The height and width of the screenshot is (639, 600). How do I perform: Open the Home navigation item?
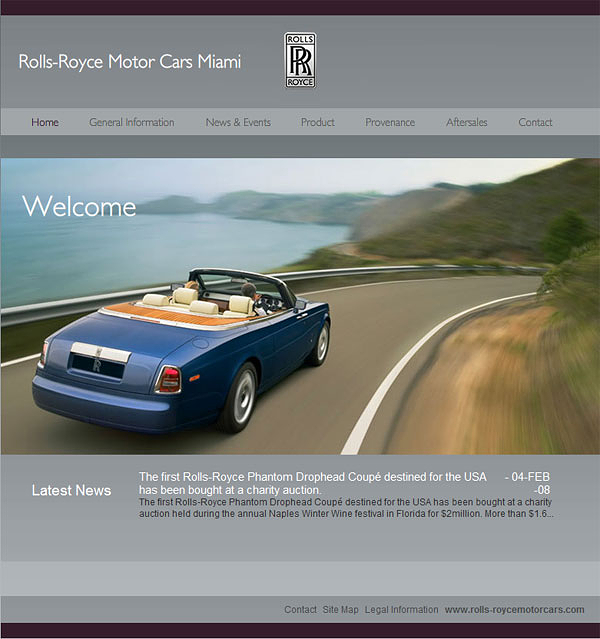(45, 122)
